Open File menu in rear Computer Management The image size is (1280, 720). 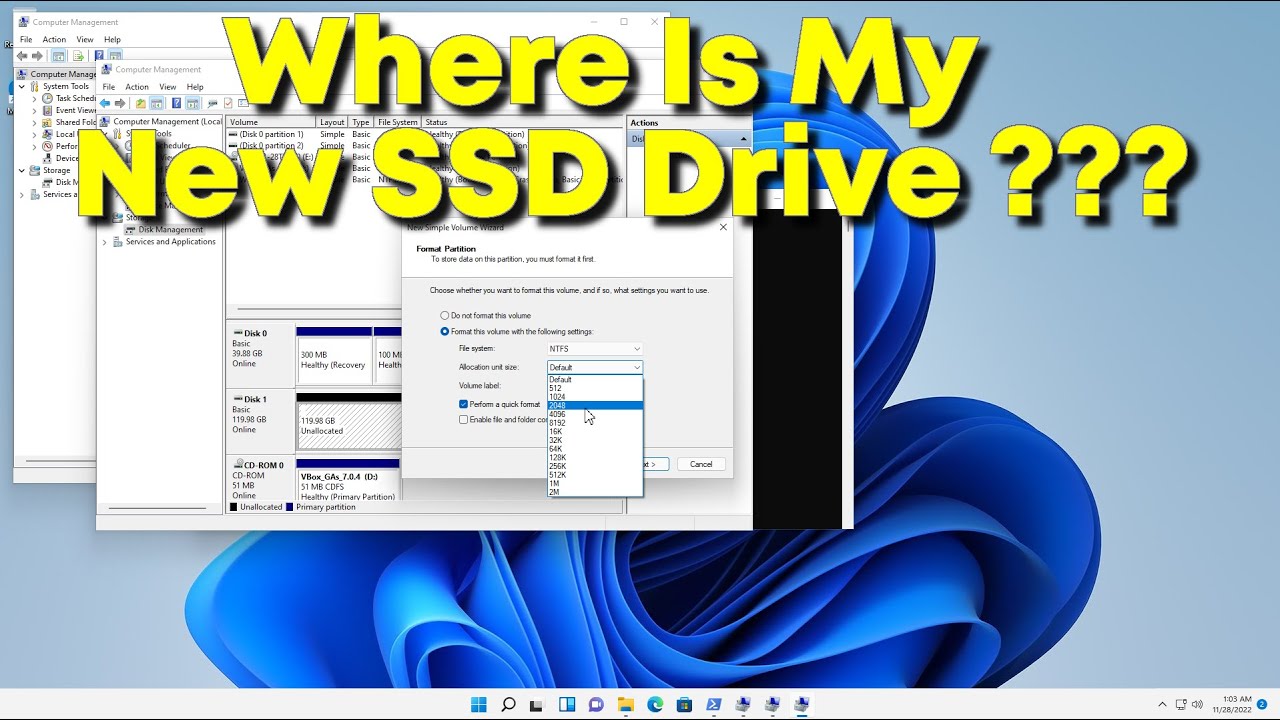click(26, 40)
